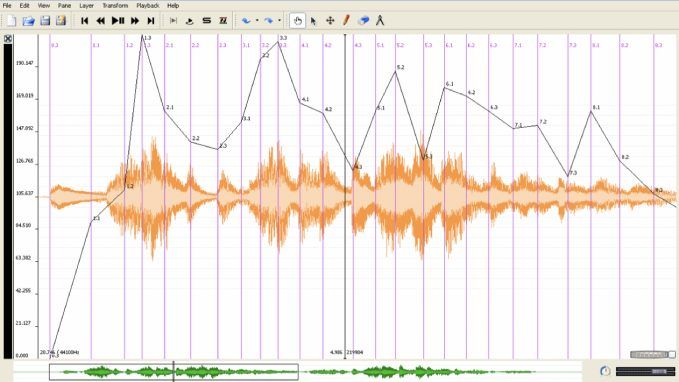Screen dimensions: 679x382
Task: Close the pane with the X box
Action: tap(8, 39)
